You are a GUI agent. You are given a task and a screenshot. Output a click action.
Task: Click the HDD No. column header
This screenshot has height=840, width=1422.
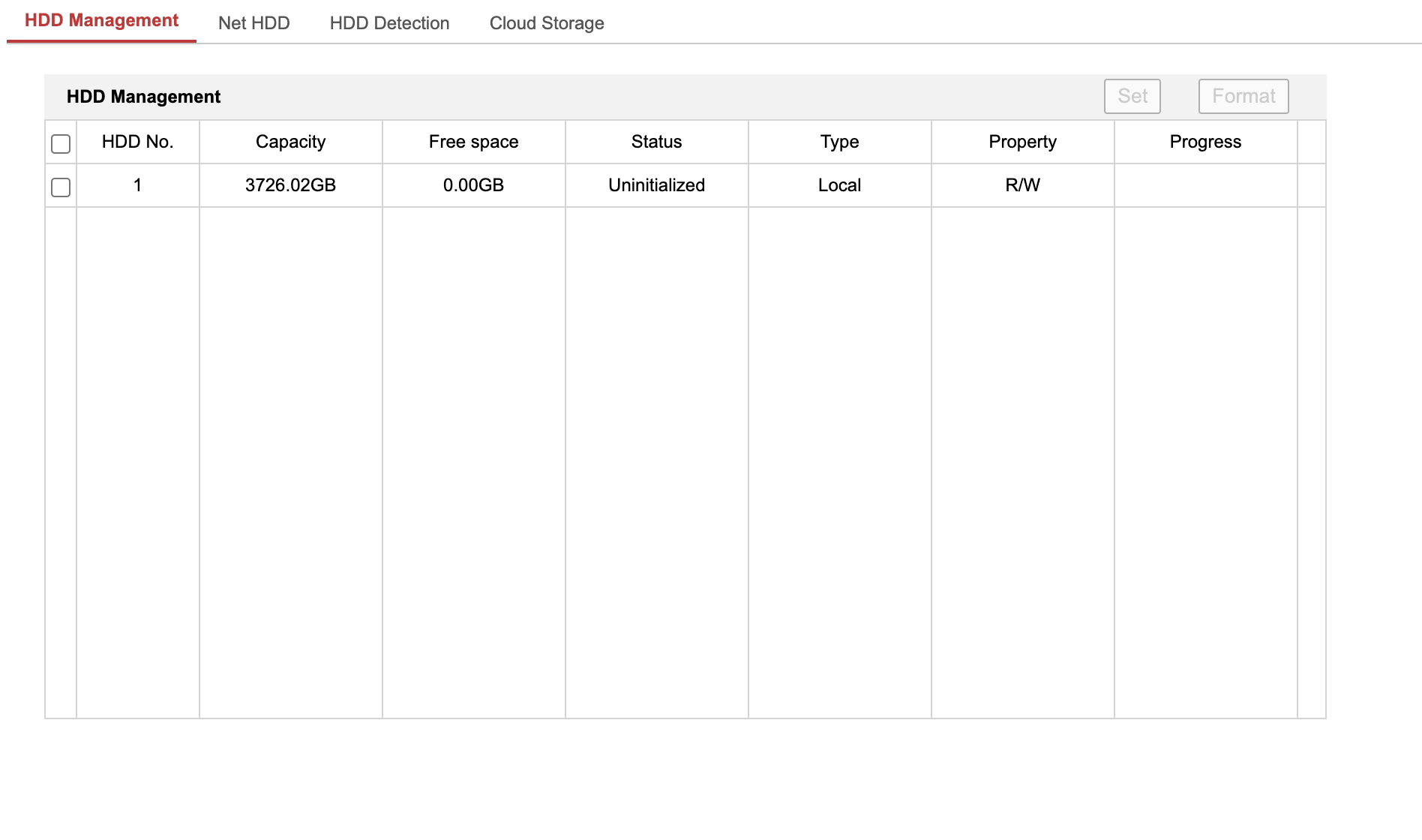click(x=137, y=142)
